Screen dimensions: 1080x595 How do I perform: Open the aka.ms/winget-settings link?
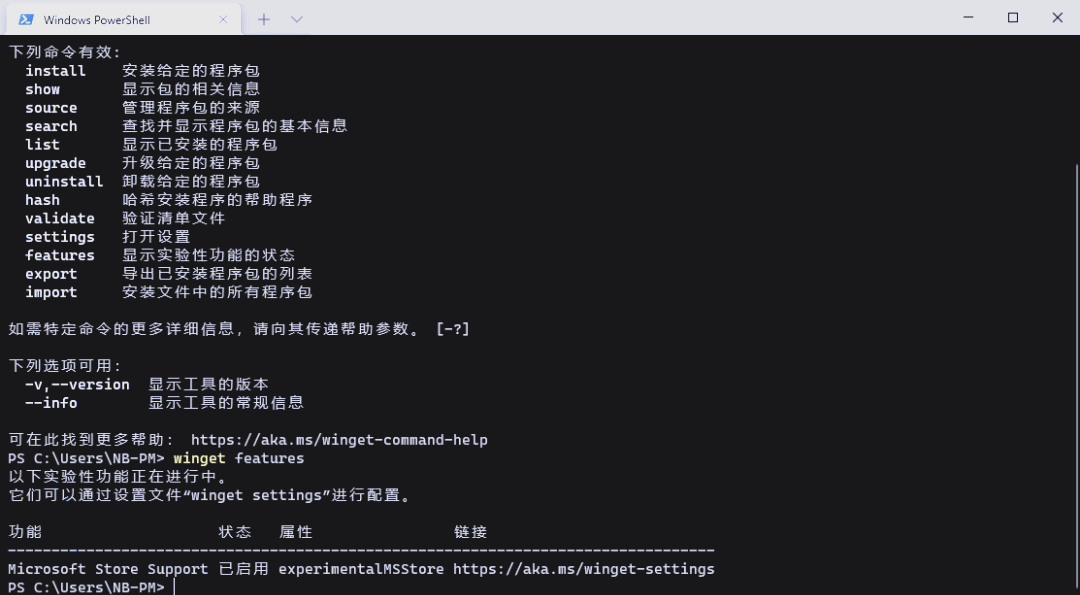coord(583,569)
